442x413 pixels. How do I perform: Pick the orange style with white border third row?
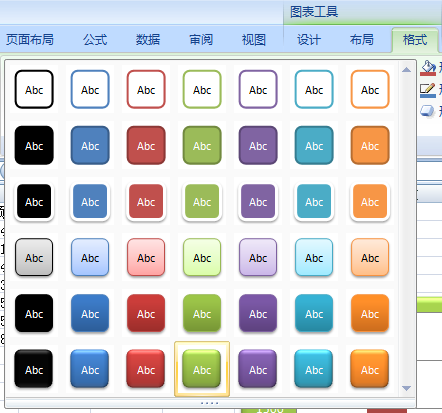370,202
